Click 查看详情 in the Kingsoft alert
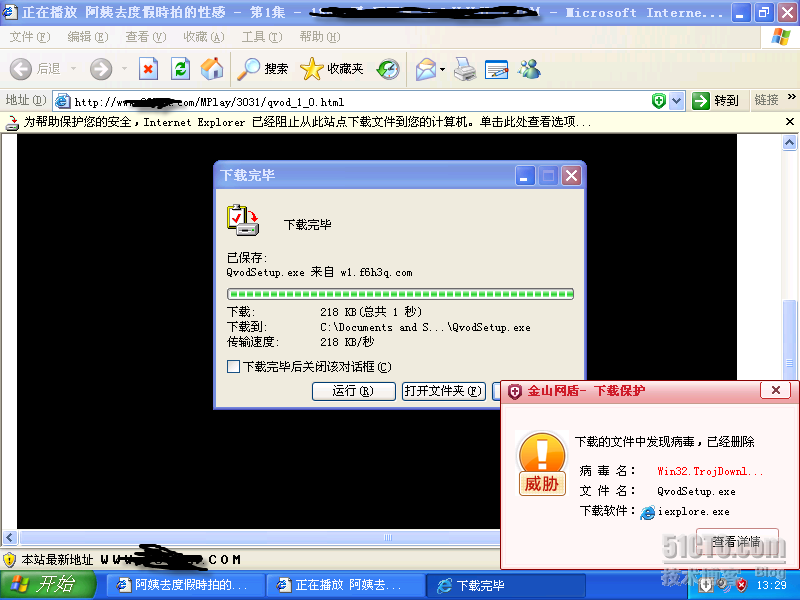800x600 pixels. point(737,541)
